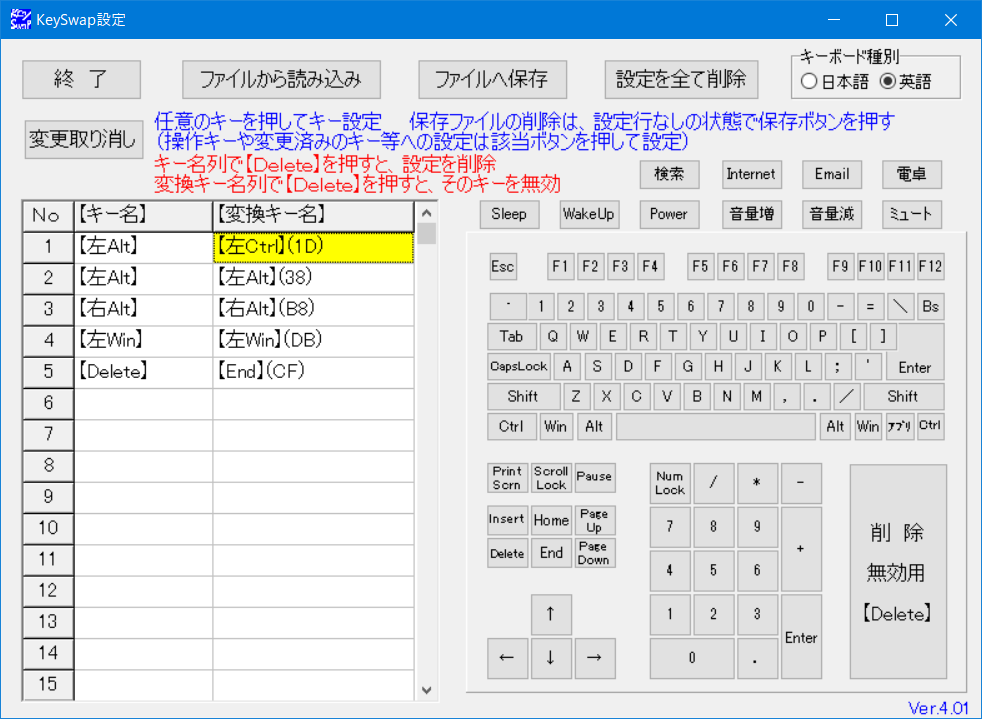Select the 【左Alt】(38) cell in row 2
The height and width of the screenshot is (719, 982).
click(313, 278)
